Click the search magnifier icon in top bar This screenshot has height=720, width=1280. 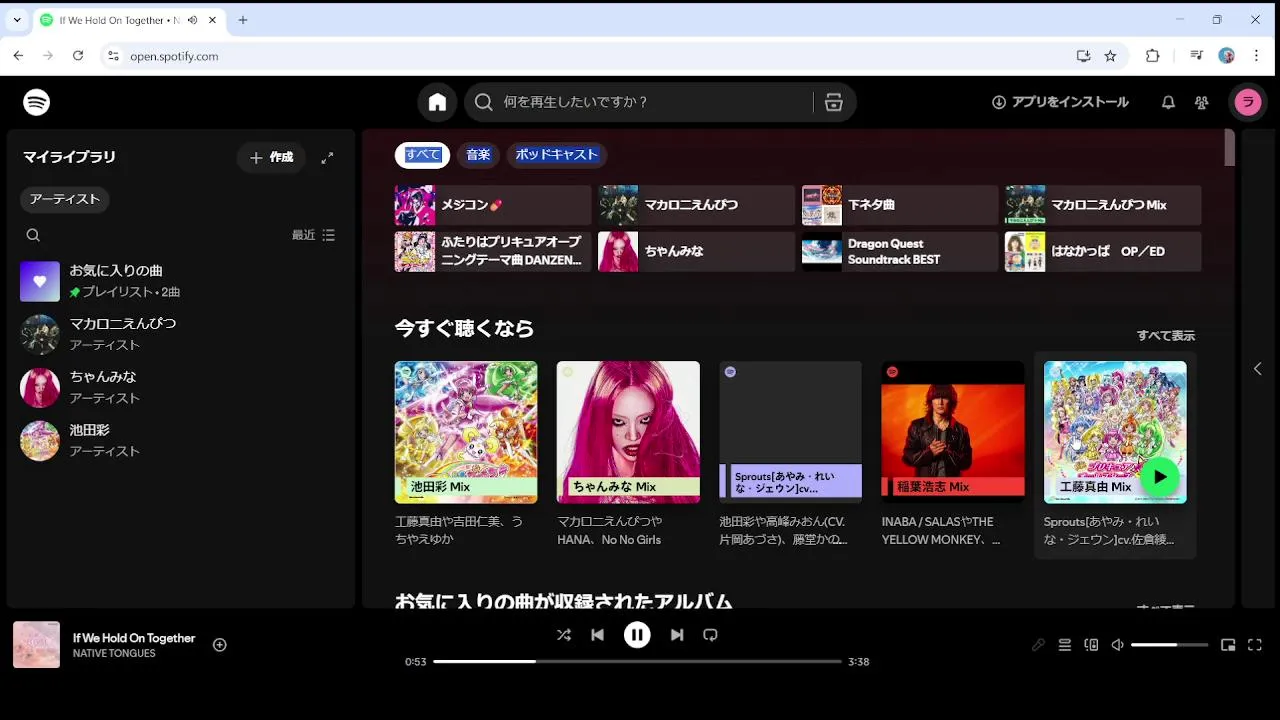(484, 102)
